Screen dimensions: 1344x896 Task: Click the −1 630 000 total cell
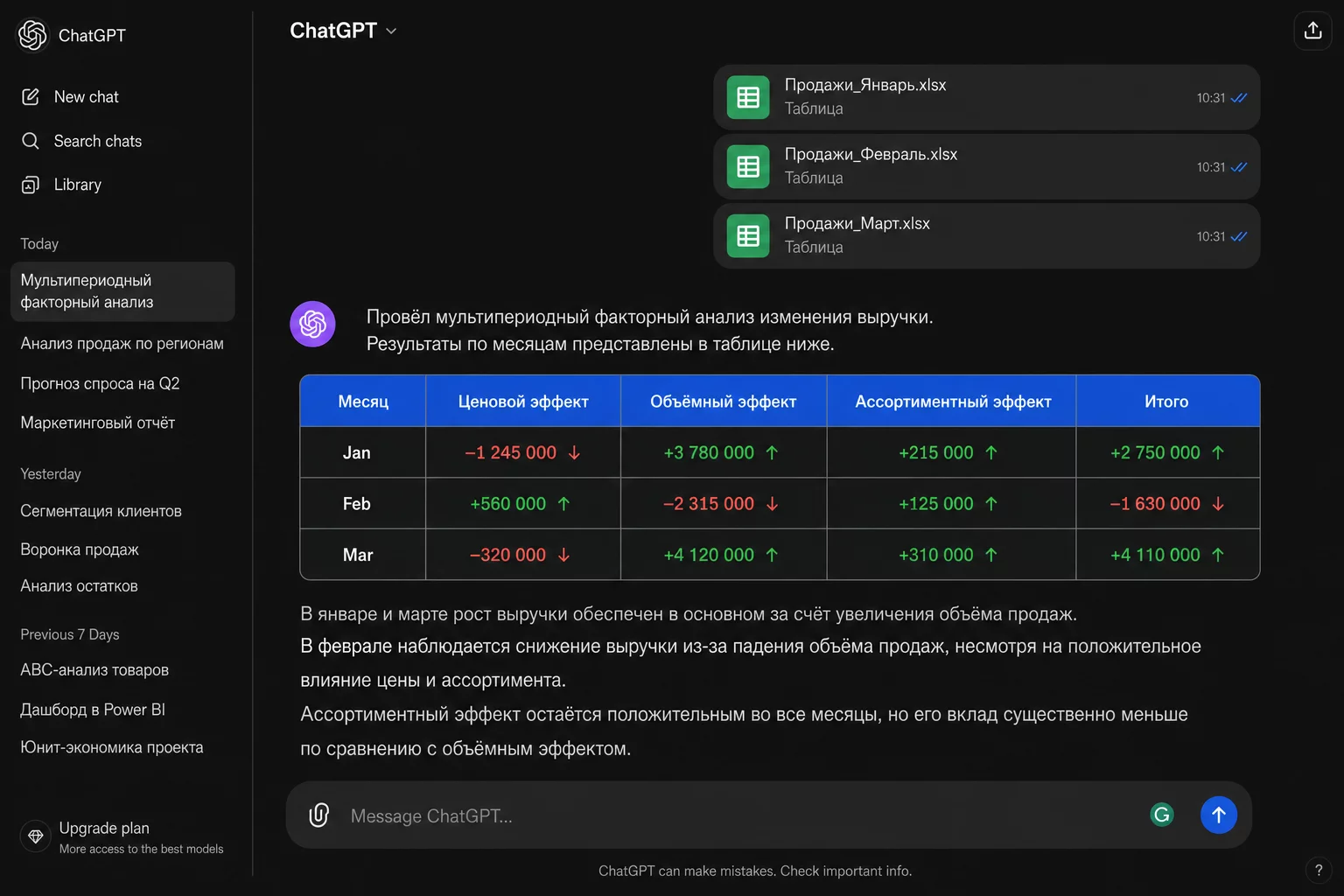tap(1167, 504)
